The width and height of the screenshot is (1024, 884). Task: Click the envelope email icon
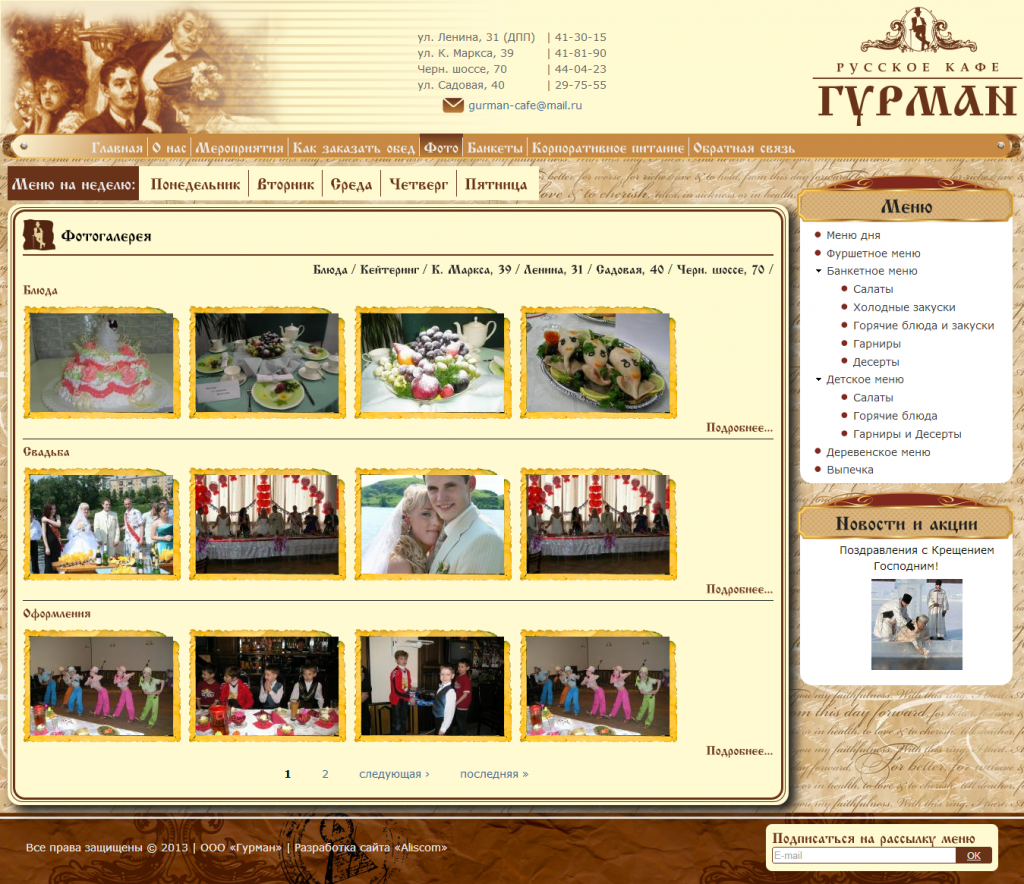click(453, 105)
